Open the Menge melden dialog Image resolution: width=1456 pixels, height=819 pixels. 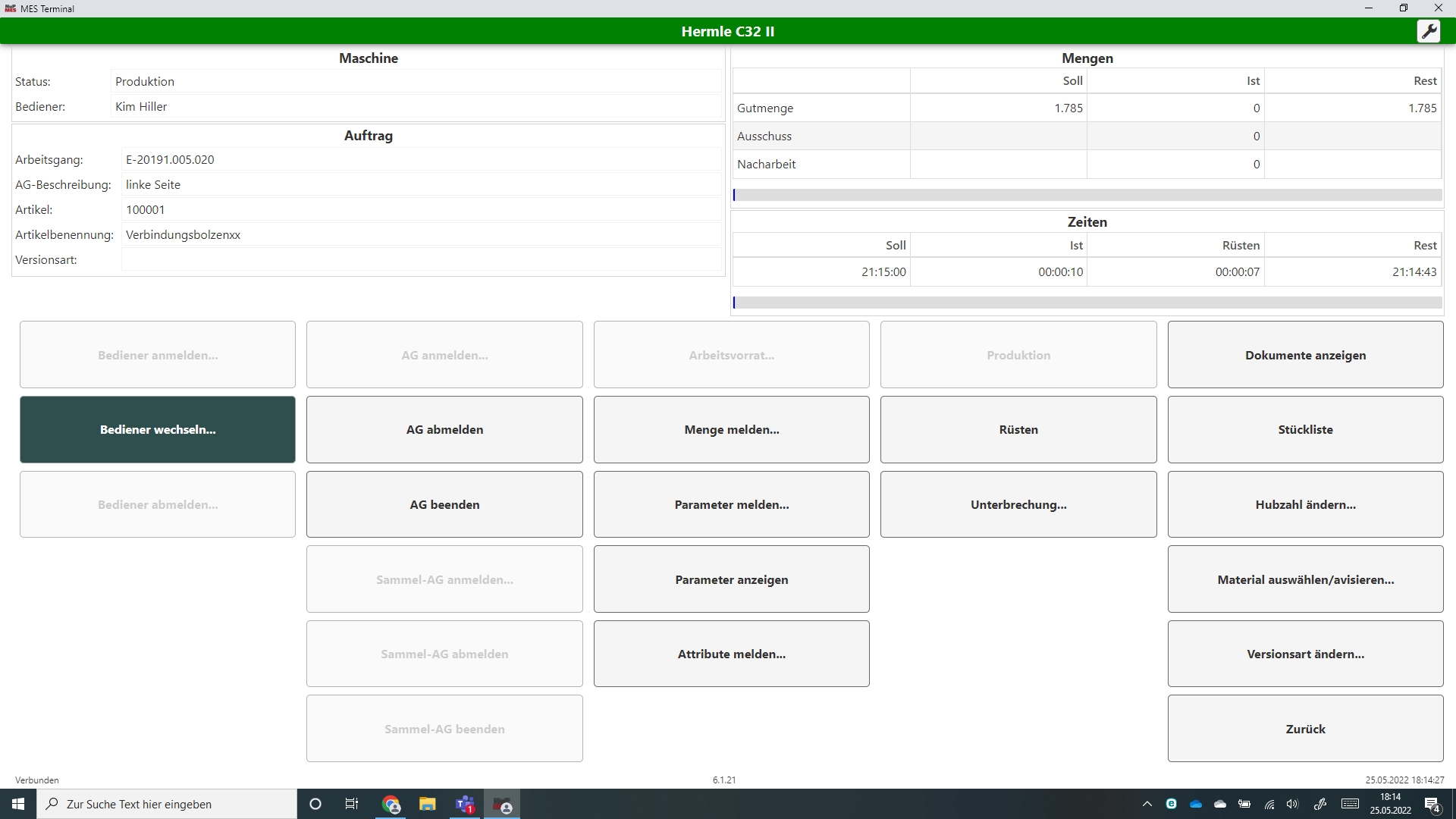(731, 429)
